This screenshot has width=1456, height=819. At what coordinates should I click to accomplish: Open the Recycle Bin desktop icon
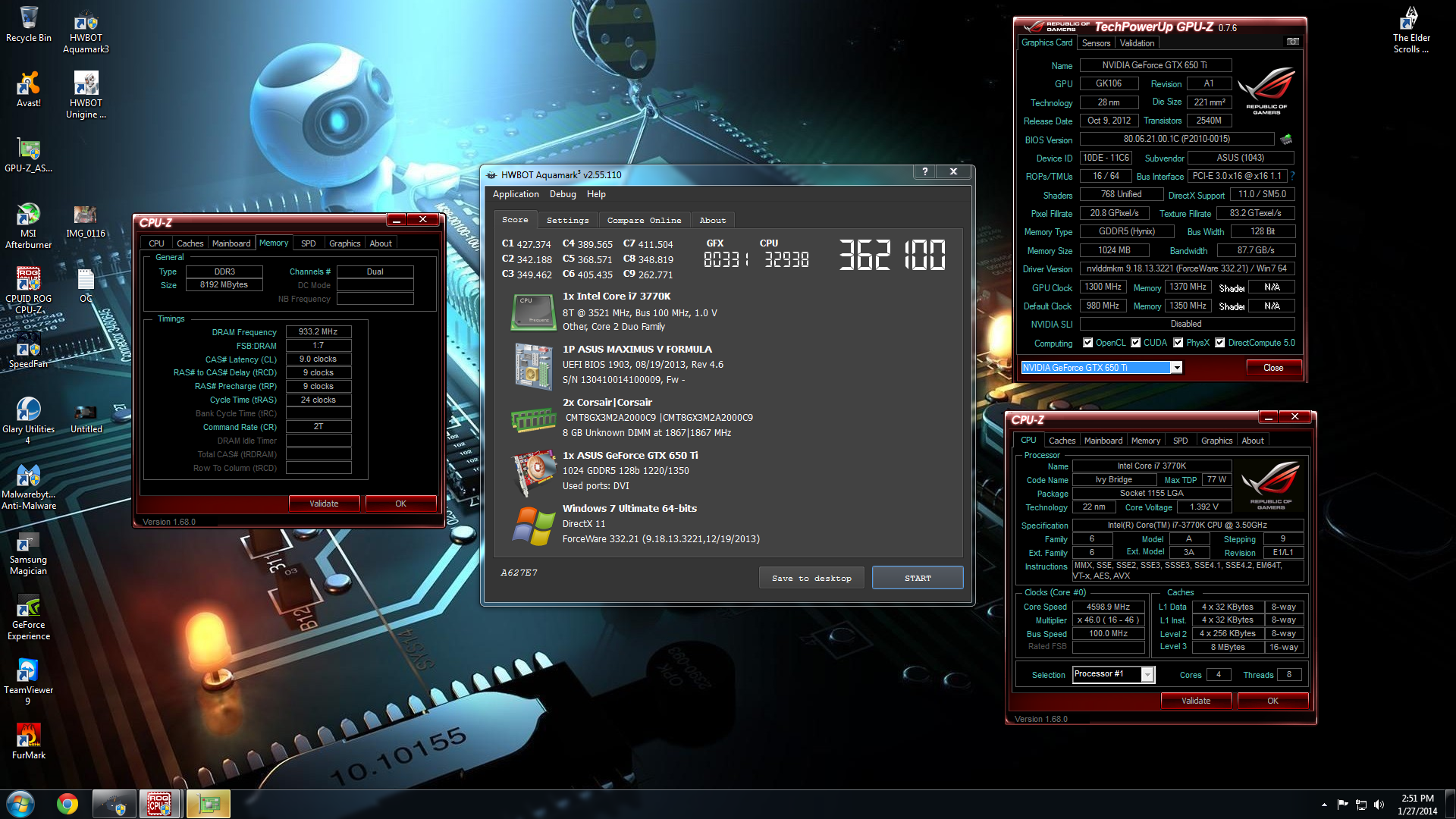29,25
